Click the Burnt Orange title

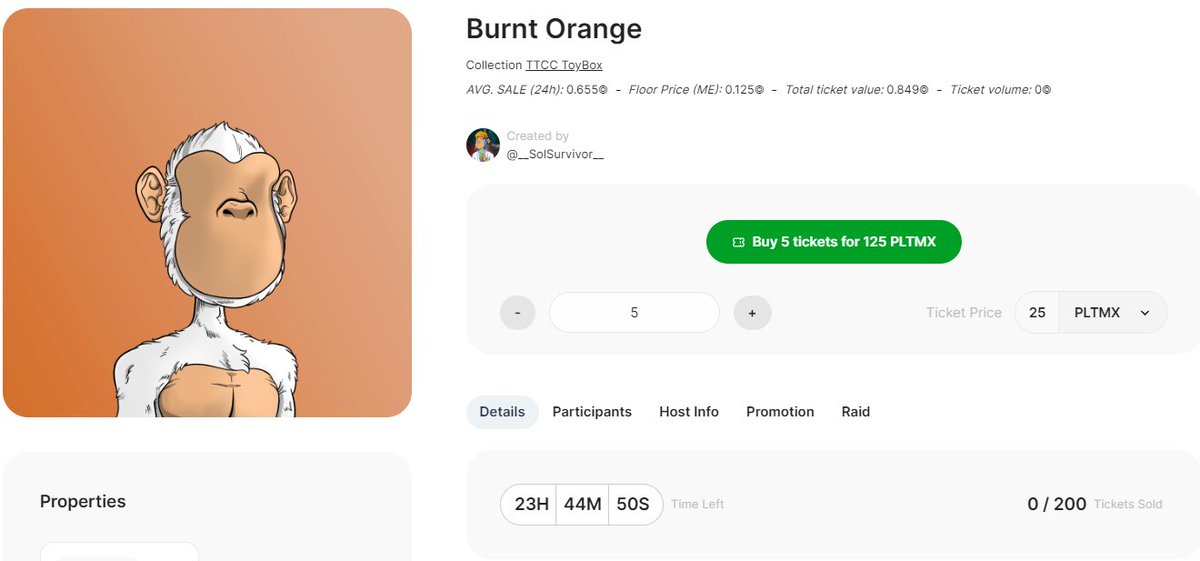coord(554,29)
